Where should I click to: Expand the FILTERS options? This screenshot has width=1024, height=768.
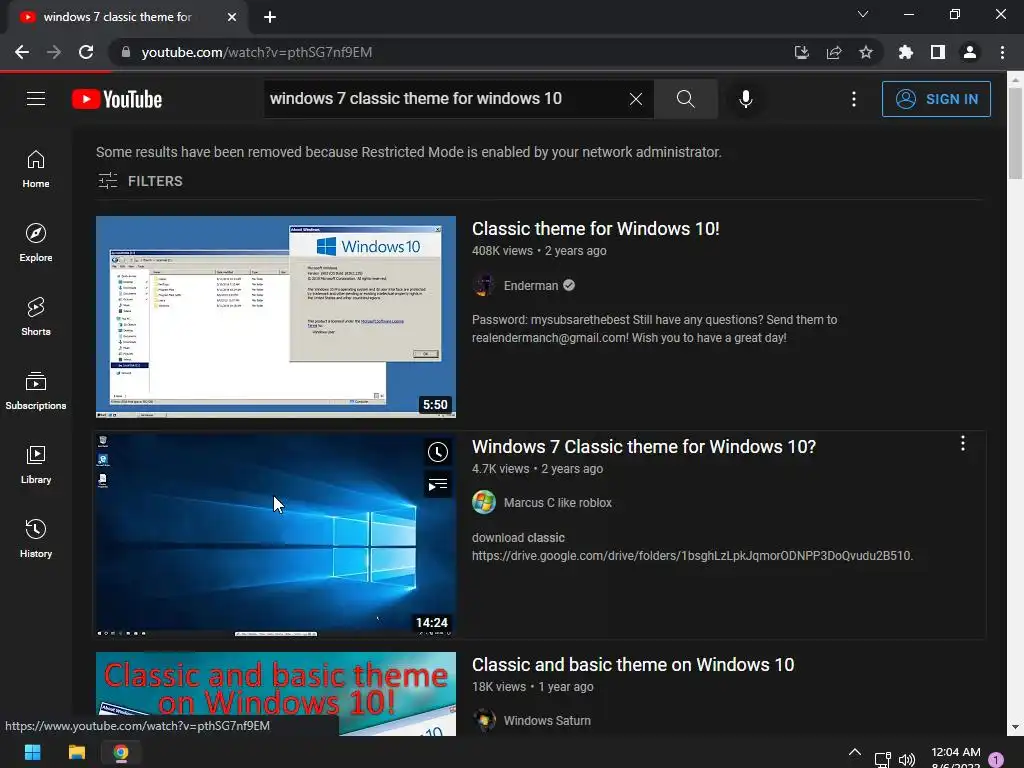(x=140, y=181)
